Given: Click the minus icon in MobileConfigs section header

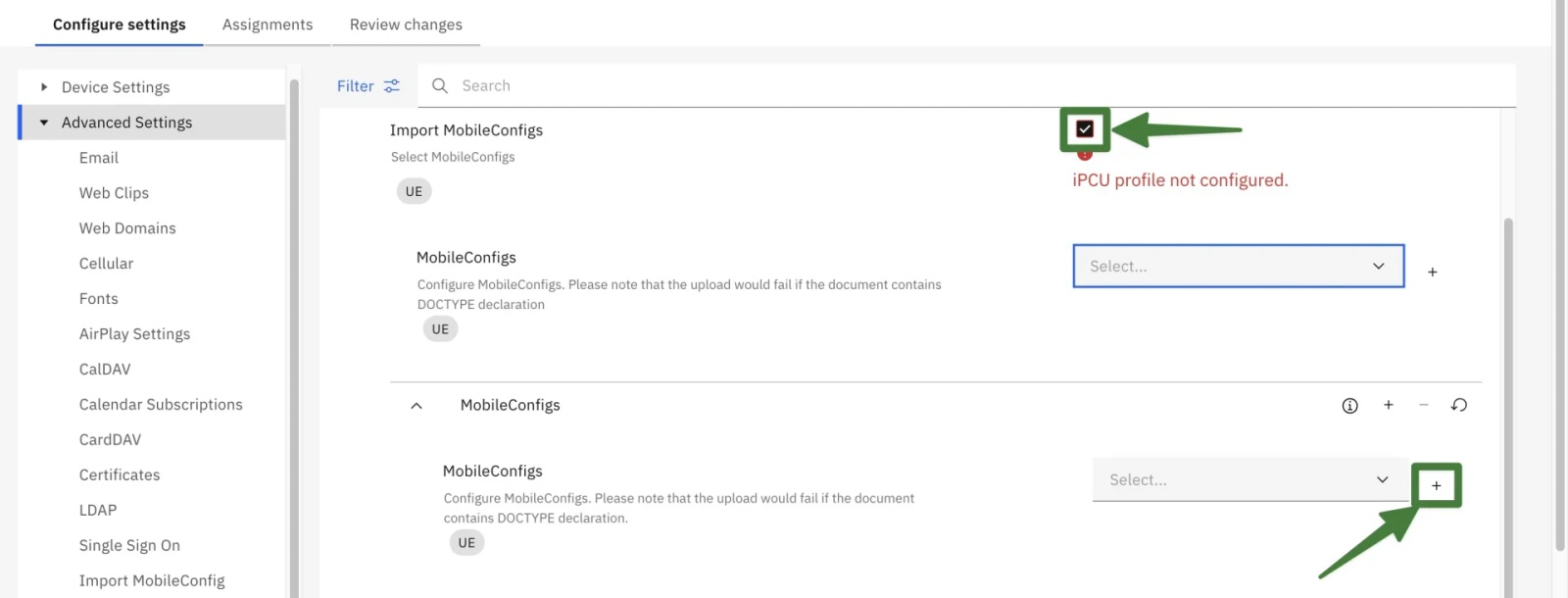Looking at the screenshot, I should pos(1423,405).
